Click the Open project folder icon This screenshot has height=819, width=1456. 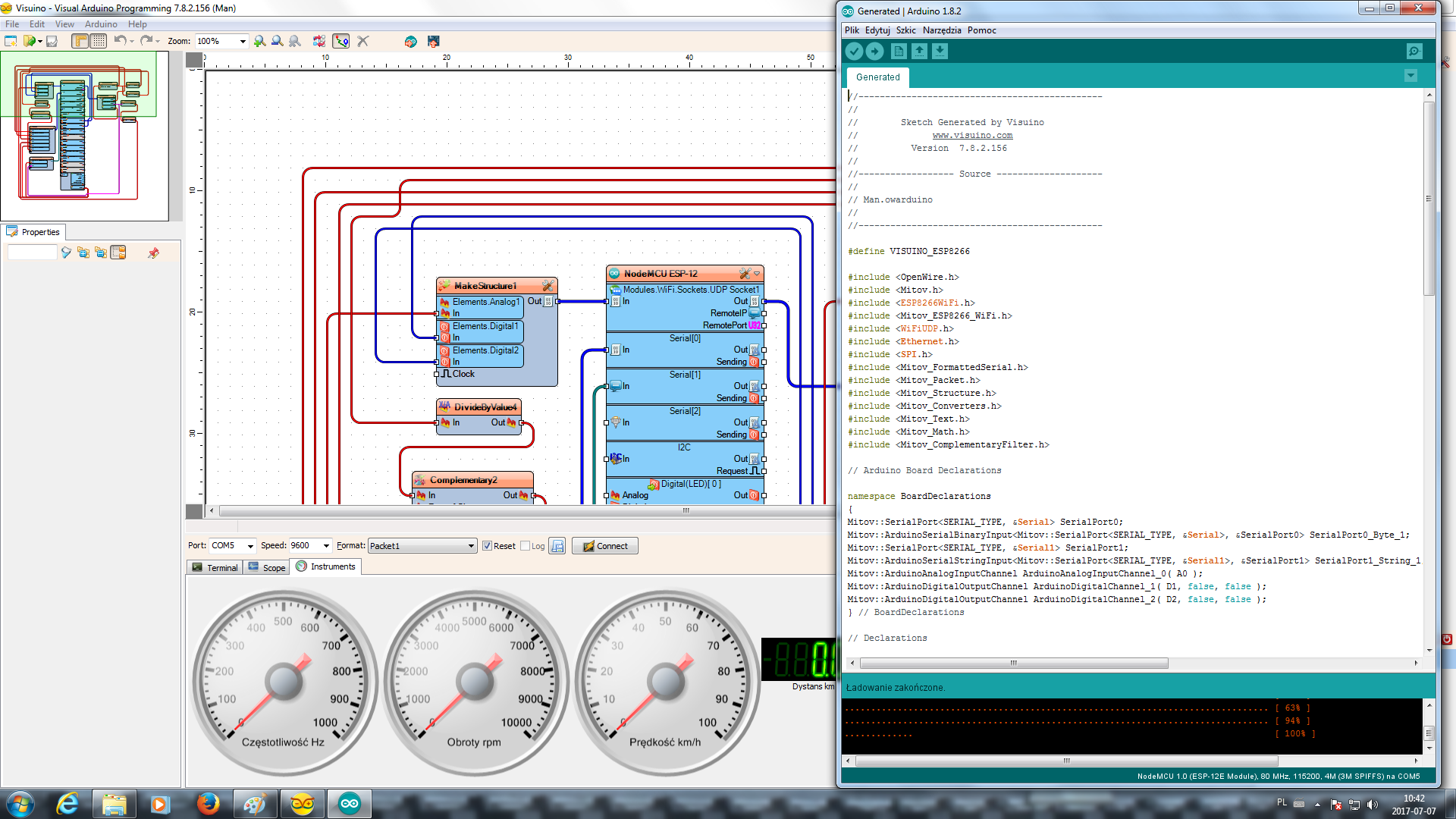pyautogui.click(x=29, y=41)
